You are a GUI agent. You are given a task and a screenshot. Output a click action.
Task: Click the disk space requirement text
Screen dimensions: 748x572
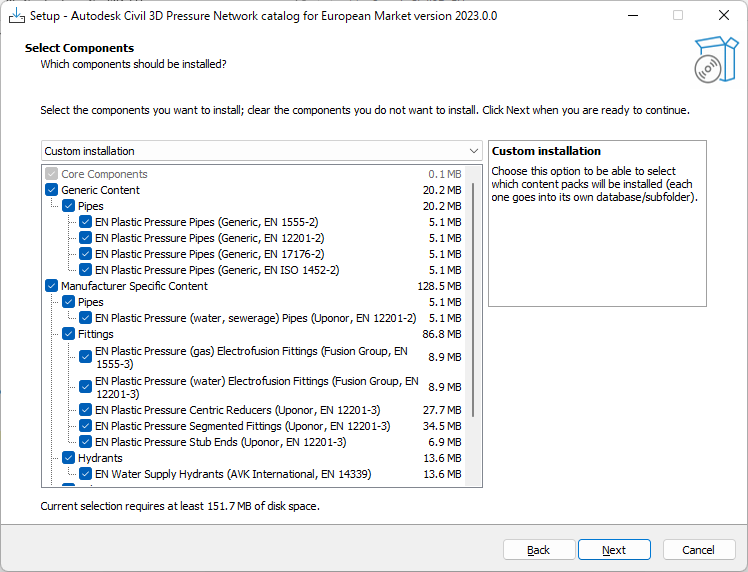click(180, 506)
